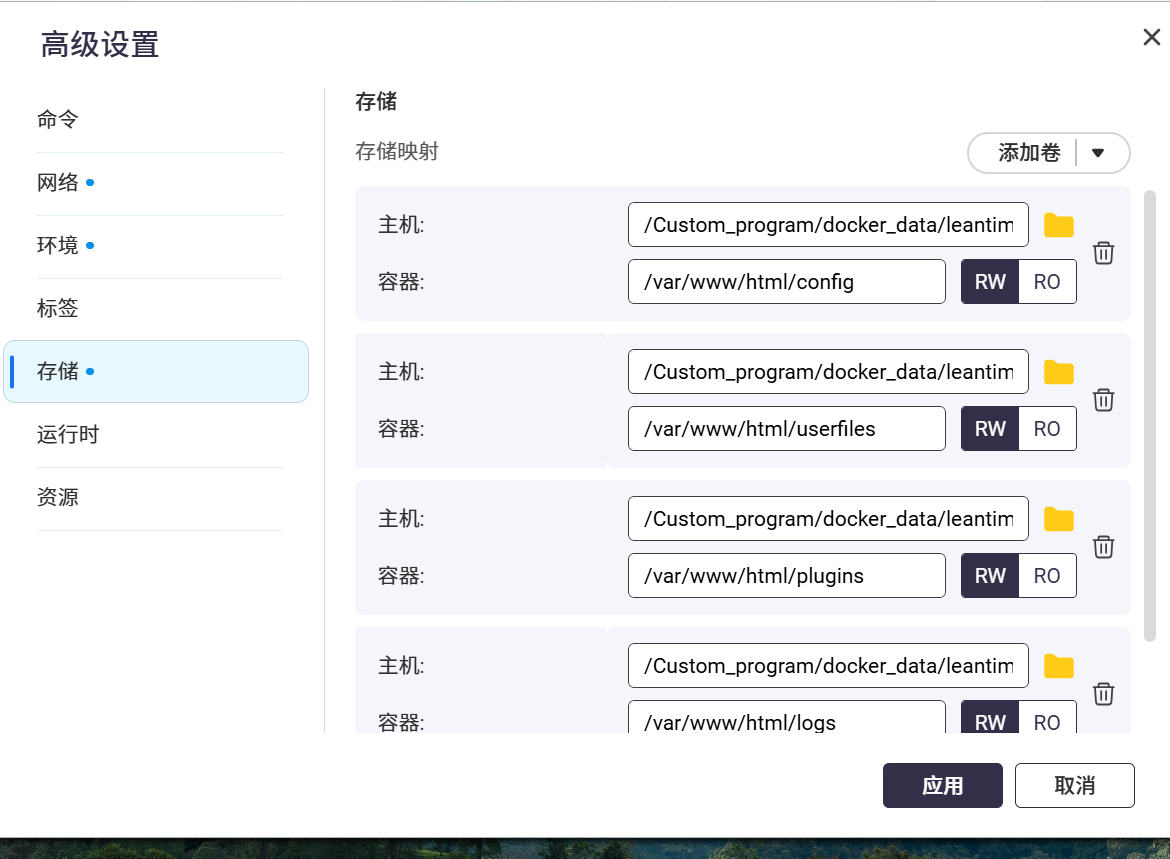Viewport: 1170px width, 859px height.
Task: Delete the /var/www/html/userfiles volume mapping
Action: coord(1103,400)
